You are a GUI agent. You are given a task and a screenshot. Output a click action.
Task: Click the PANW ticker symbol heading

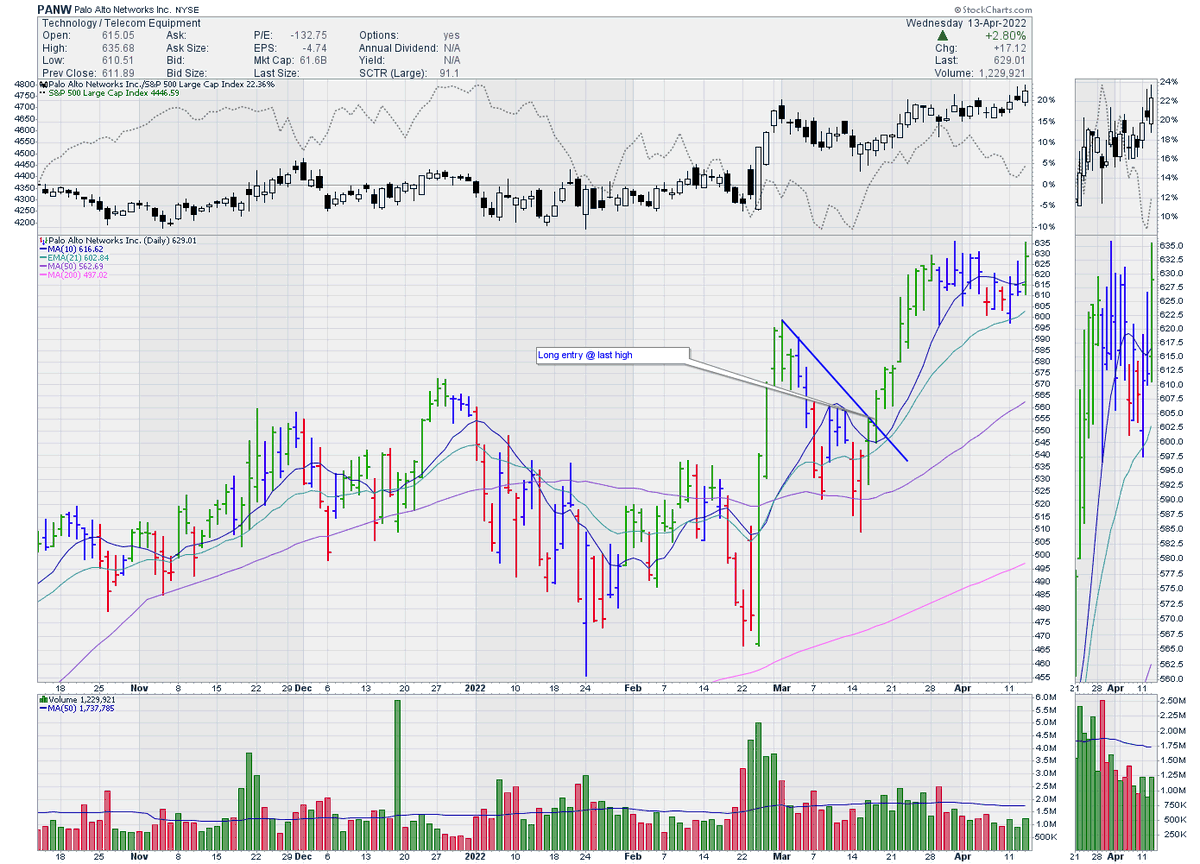pyautogui.click(x=56, y=8)
